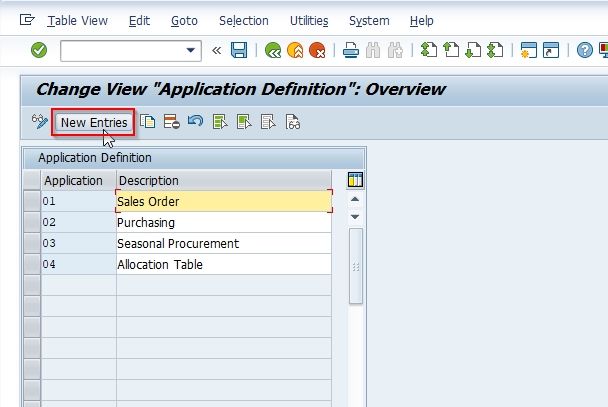Click the Print icon
The height and width of the screenshot is (407, 608).
click(x=351, y=50)
